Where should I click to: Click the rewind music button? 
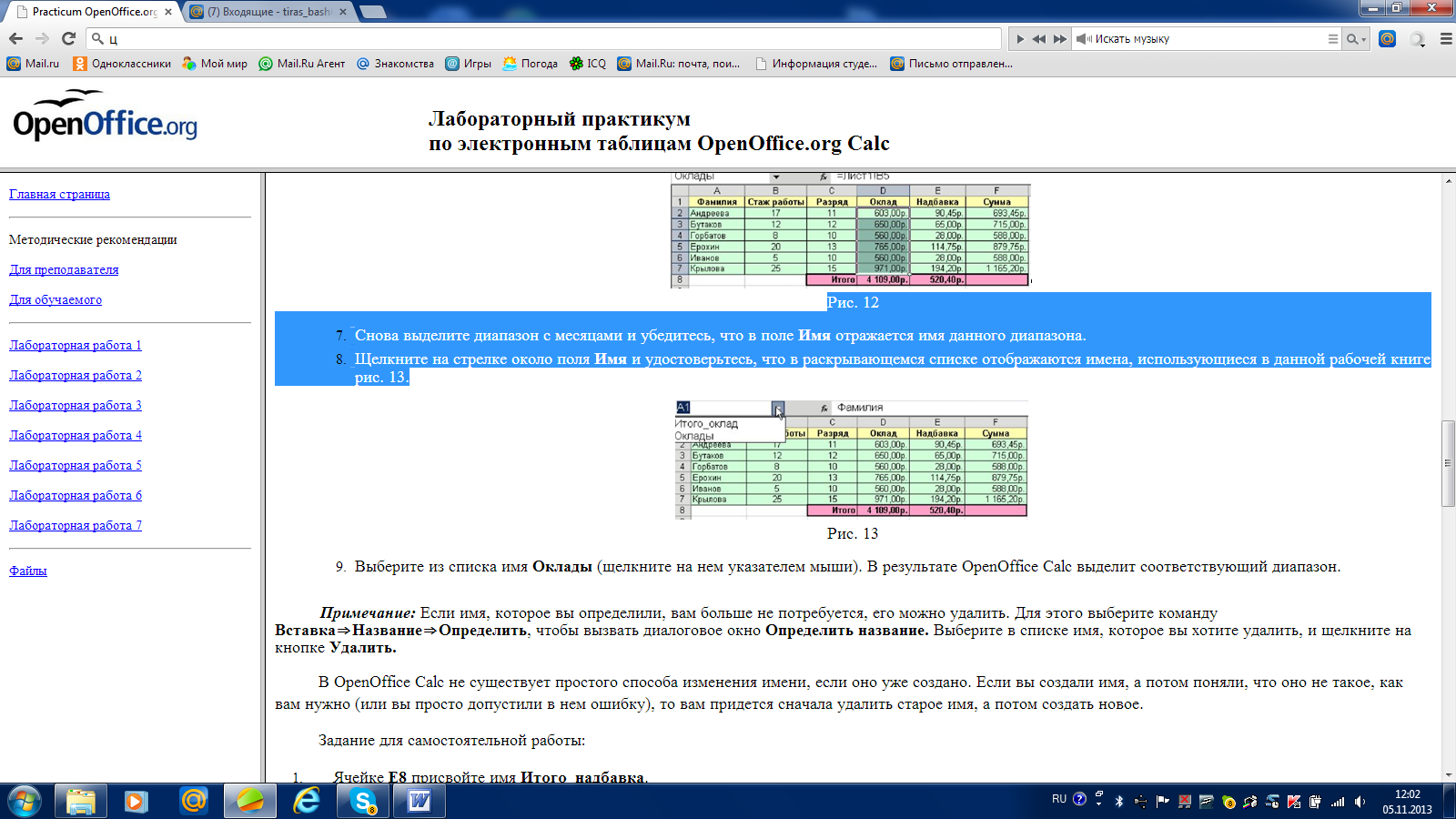pyautogui.click(x=1039, y=39)
